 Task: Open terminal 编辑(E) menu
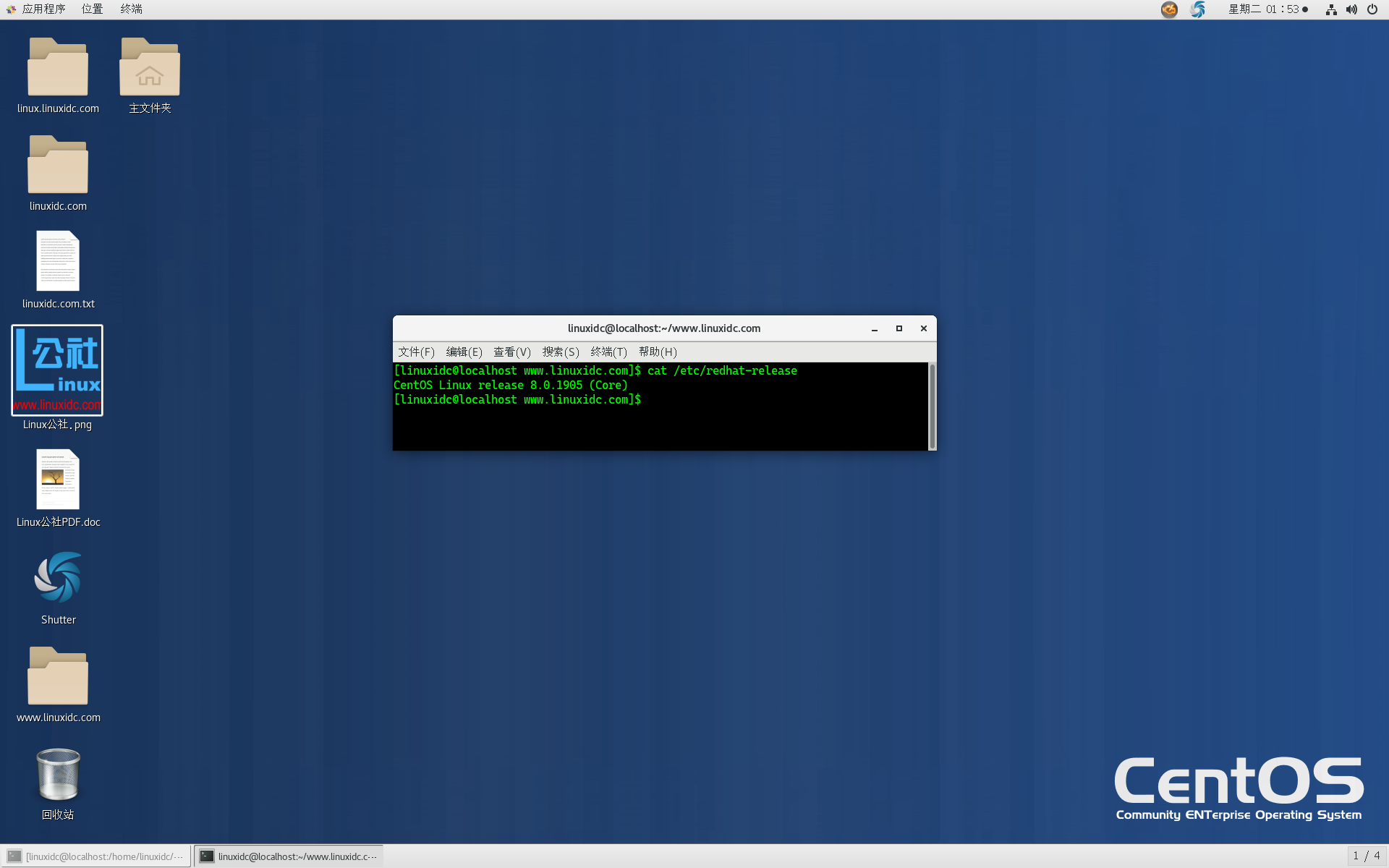click(x=464, y=352)
